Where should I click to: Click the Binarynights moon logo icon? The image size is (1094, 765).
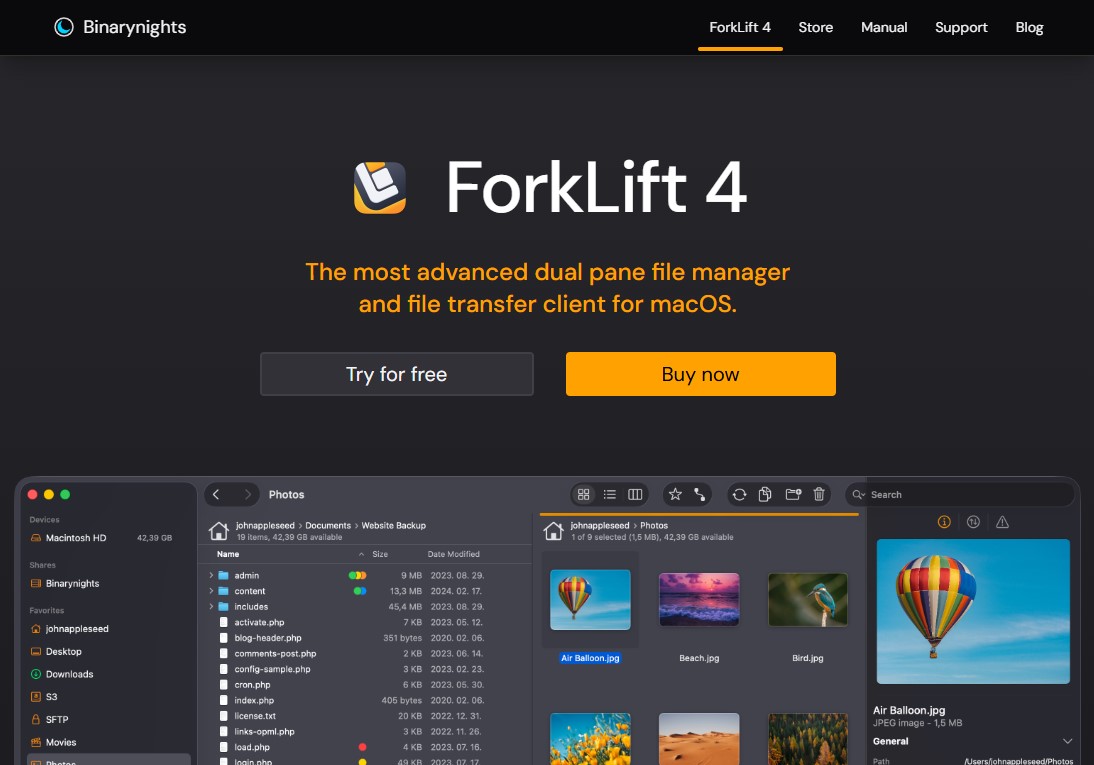tap(63, 27)
